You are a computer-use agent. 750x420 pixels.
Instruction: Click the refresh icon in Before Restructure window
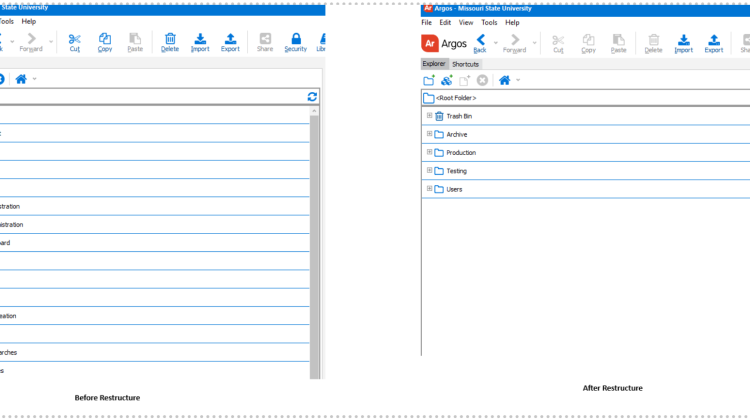click(x=312, y=97)
